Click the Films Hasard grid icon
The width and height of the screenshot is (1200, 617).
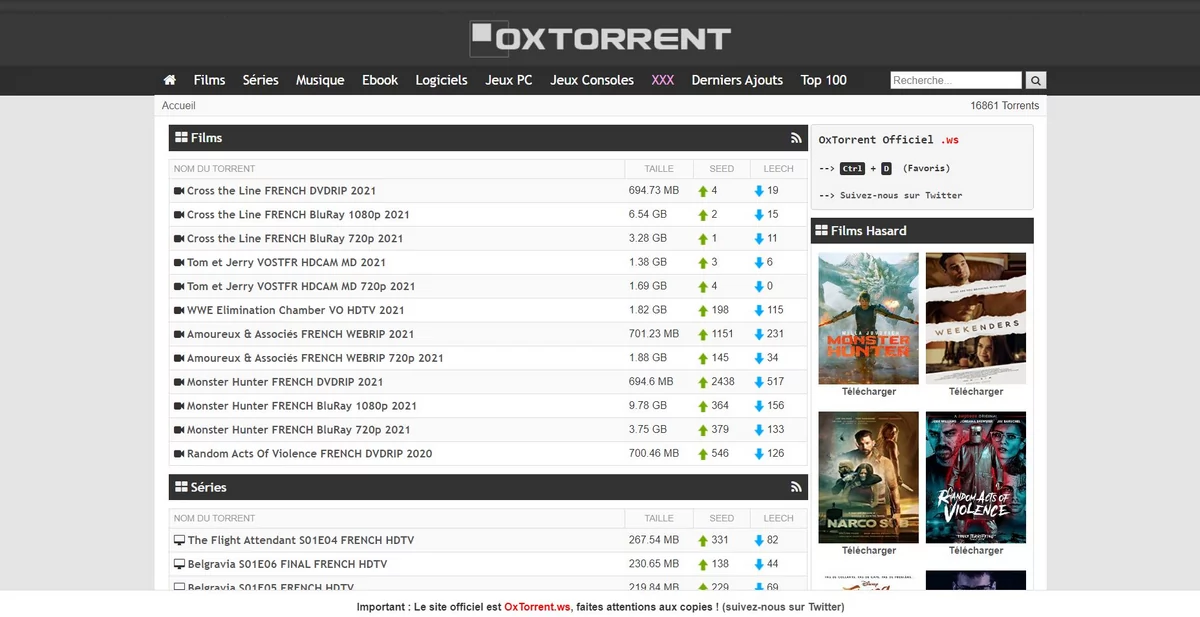click(x=821, y=231)
